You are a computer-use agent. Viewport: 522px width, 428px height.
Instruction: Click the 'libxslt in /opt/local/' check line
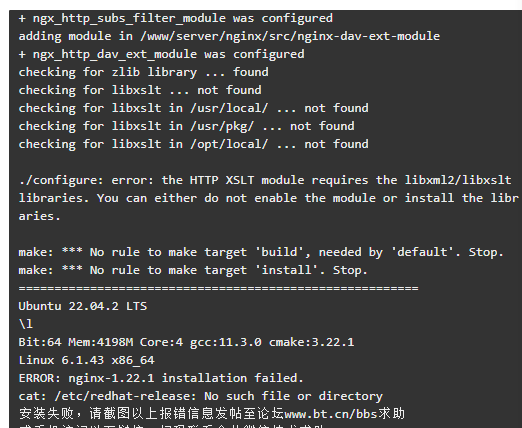(x=194, y=144)
